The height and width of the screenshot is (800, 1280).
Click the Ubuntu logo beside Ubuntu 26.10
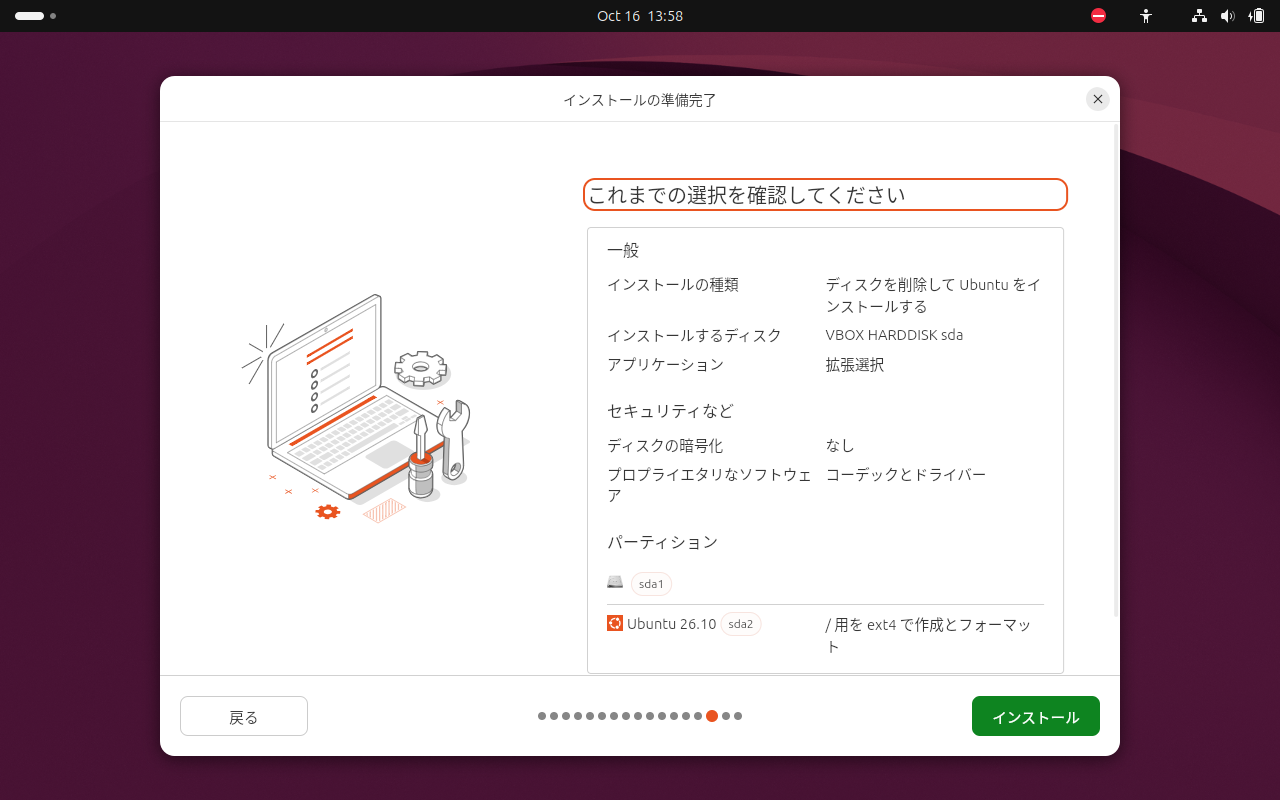coord(615,623)
